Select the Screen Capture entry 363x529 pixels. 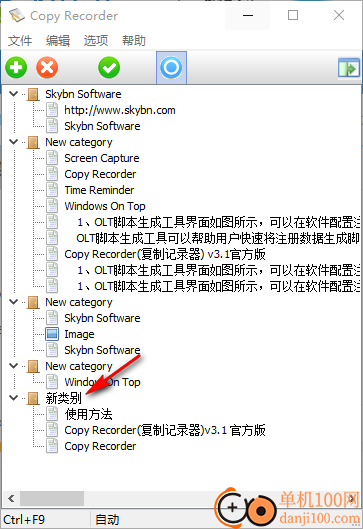[102, 158]
